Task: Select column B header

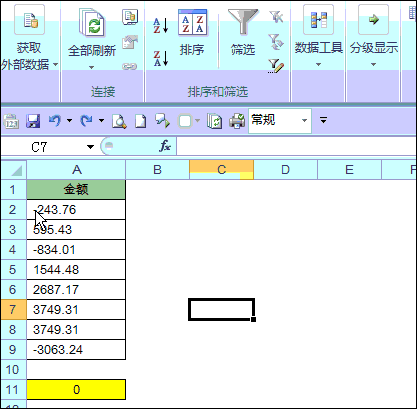Action: (x=157, y=170)
